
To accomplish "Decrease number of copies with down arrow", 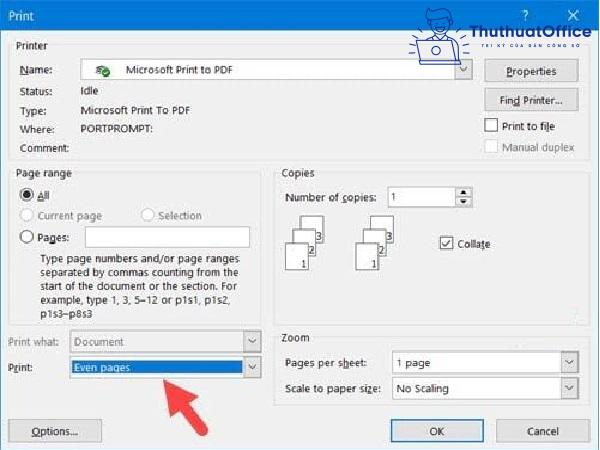I will [463, 202].
